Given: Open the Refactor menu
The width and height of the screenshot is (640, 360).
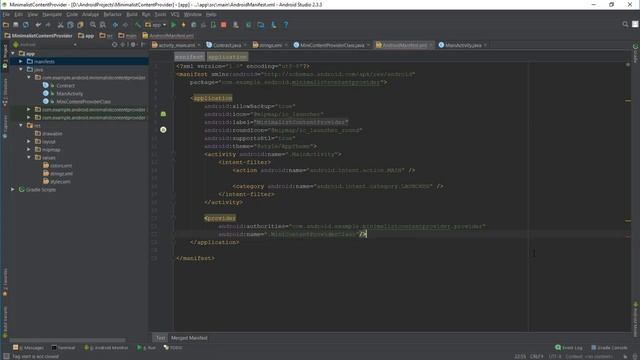Looking at the screenshot, I should [x=112, y=14].
